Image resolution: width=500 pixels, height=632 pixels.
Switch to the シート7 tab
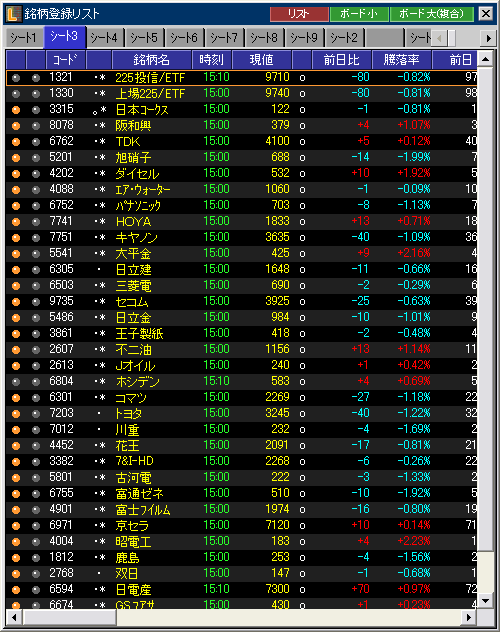click(x=224, y=38)
